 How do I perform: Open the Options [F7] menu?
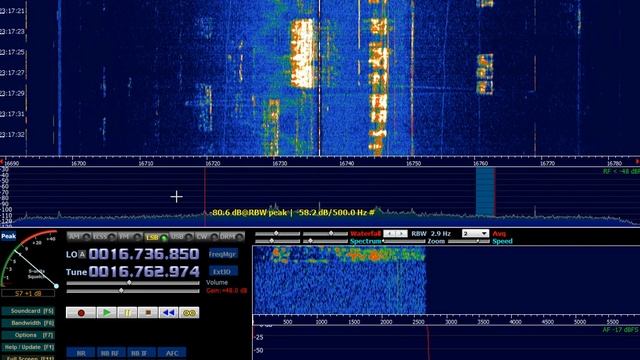pyautogui.click(x=28, y=335)
